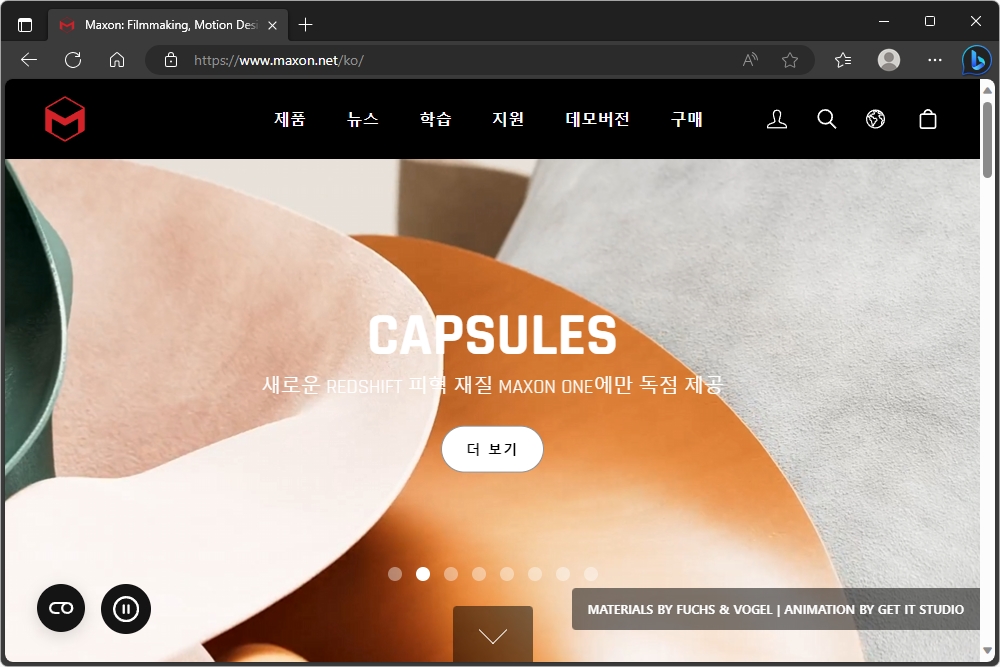Open the 제품 menu
The width and height of the screenshot is (1000, 667).
point(290,119)
